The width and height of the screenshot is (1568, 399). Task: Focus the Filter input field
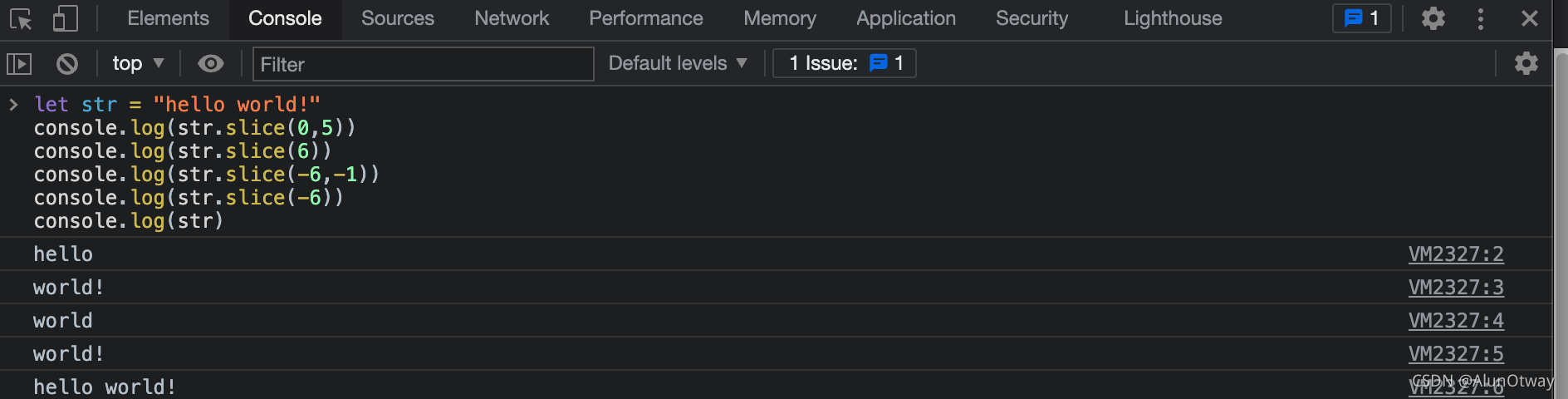click(x=424, y=64)
